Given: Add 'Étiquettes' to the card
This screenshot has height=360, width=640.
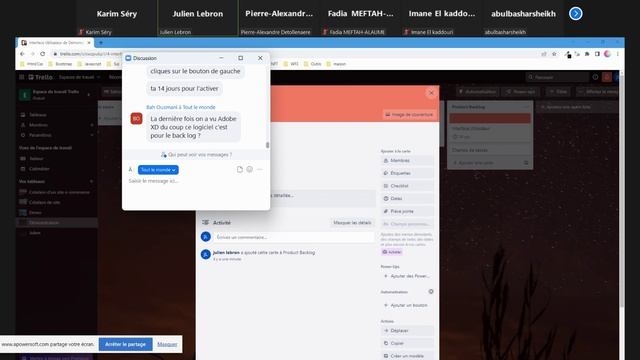Looking at the screenshot, I should point(407,173).
